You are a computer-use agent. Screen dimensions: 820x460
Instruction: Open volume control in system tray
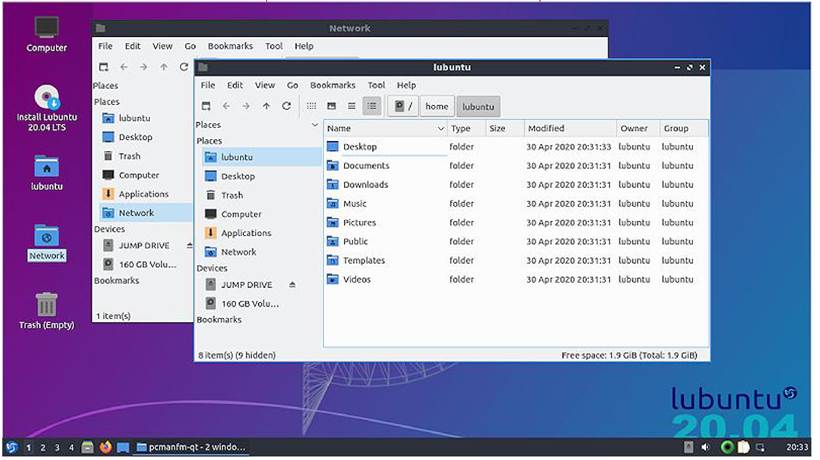[705, 447]
